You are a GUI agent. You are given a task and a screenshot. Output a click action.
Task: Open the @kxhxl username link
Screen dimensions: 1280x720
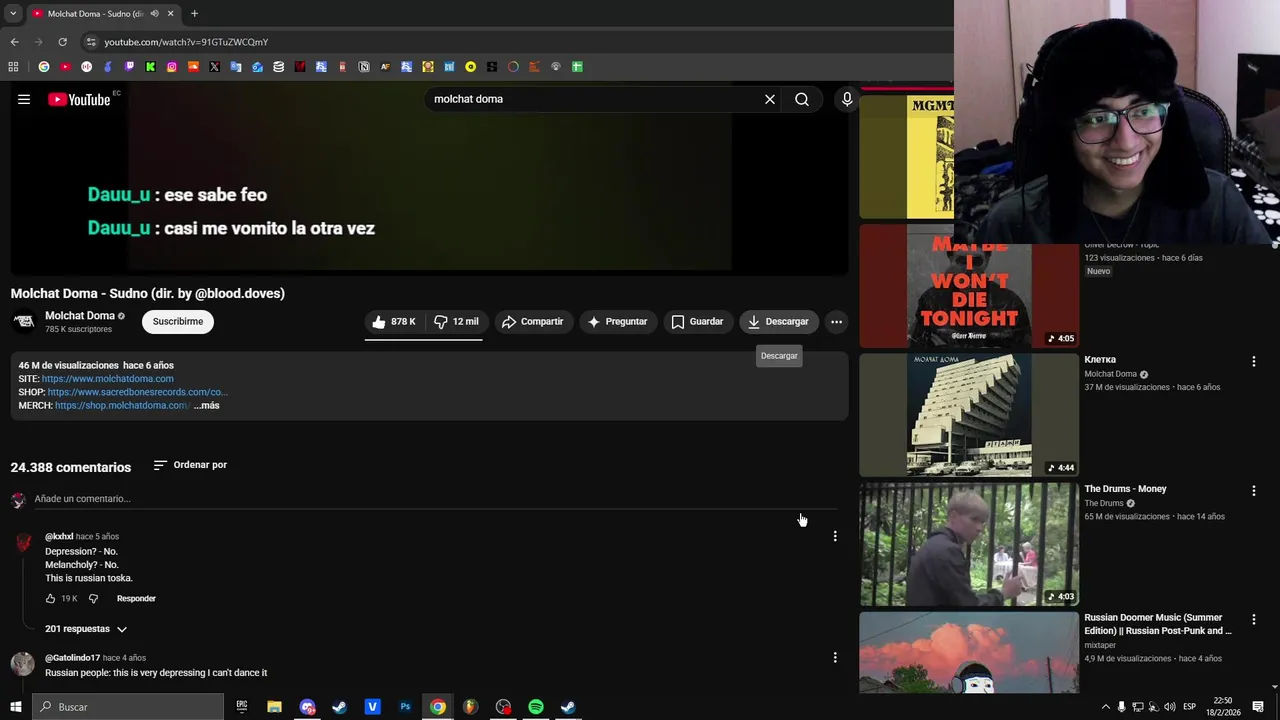pos(59,537)
